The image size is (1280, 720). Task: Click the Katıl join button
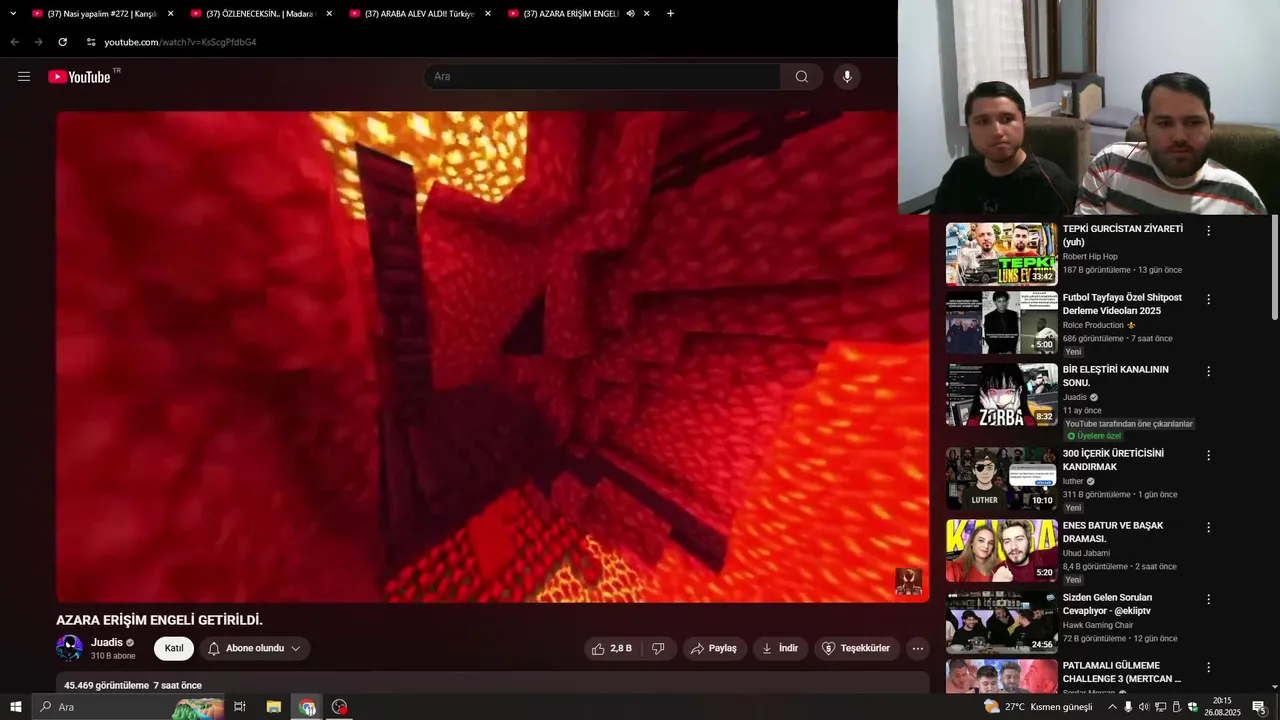coord(174,648)
